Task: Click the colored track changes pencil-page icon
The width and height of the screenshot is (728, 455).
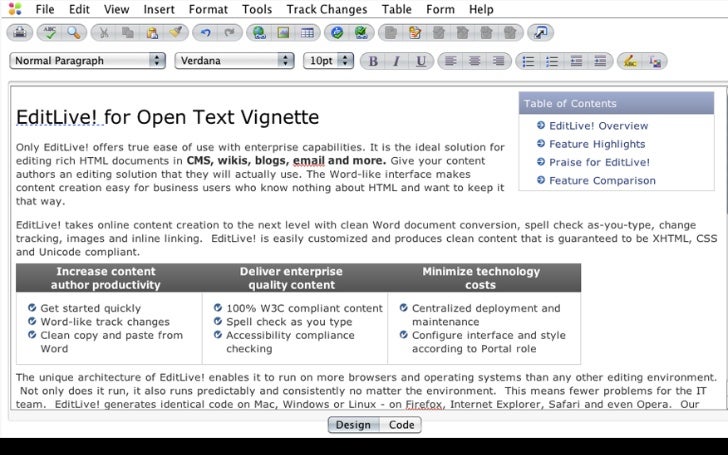Action: [x=415, y=32]
